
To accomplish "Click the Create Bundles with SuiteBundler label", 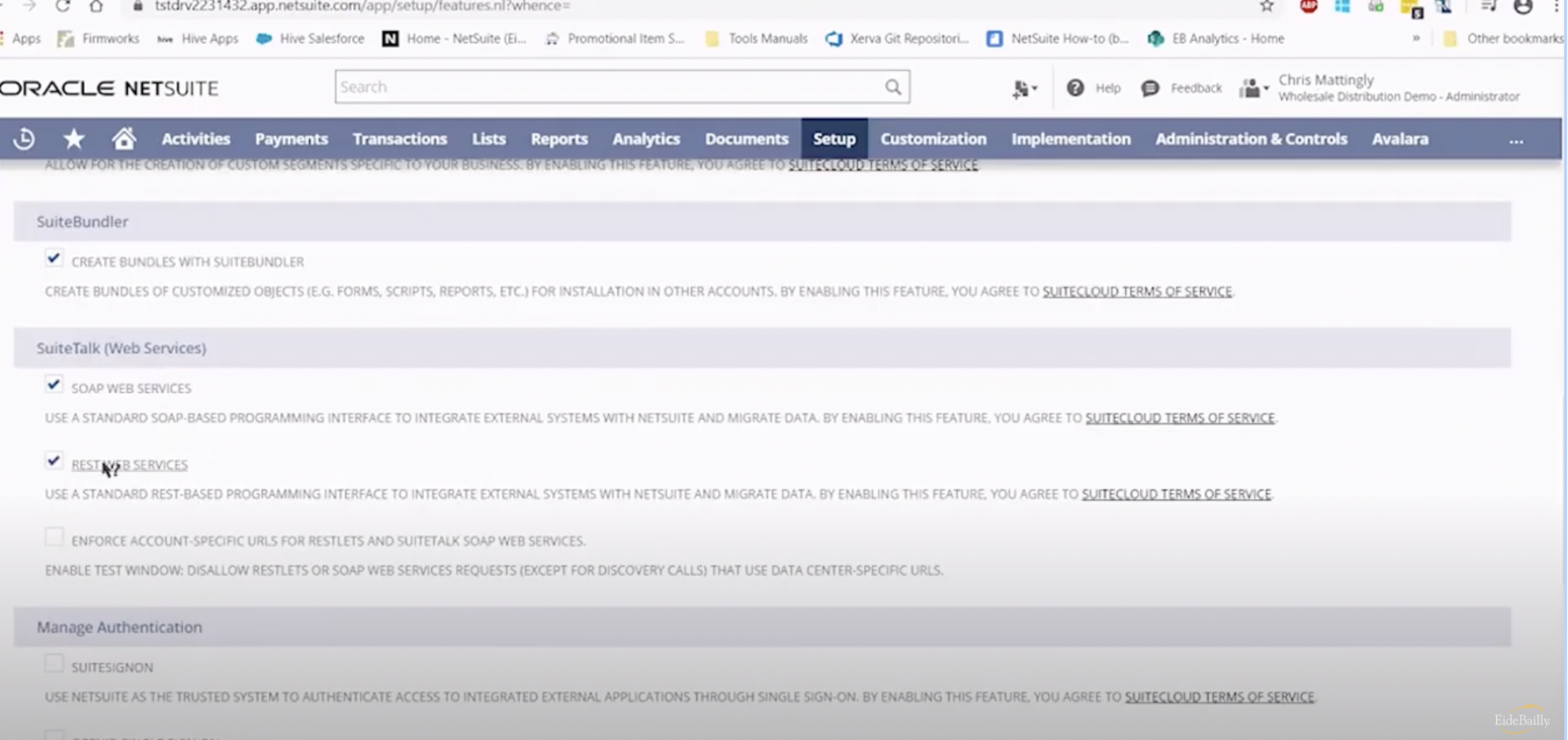I will point(188,262).
